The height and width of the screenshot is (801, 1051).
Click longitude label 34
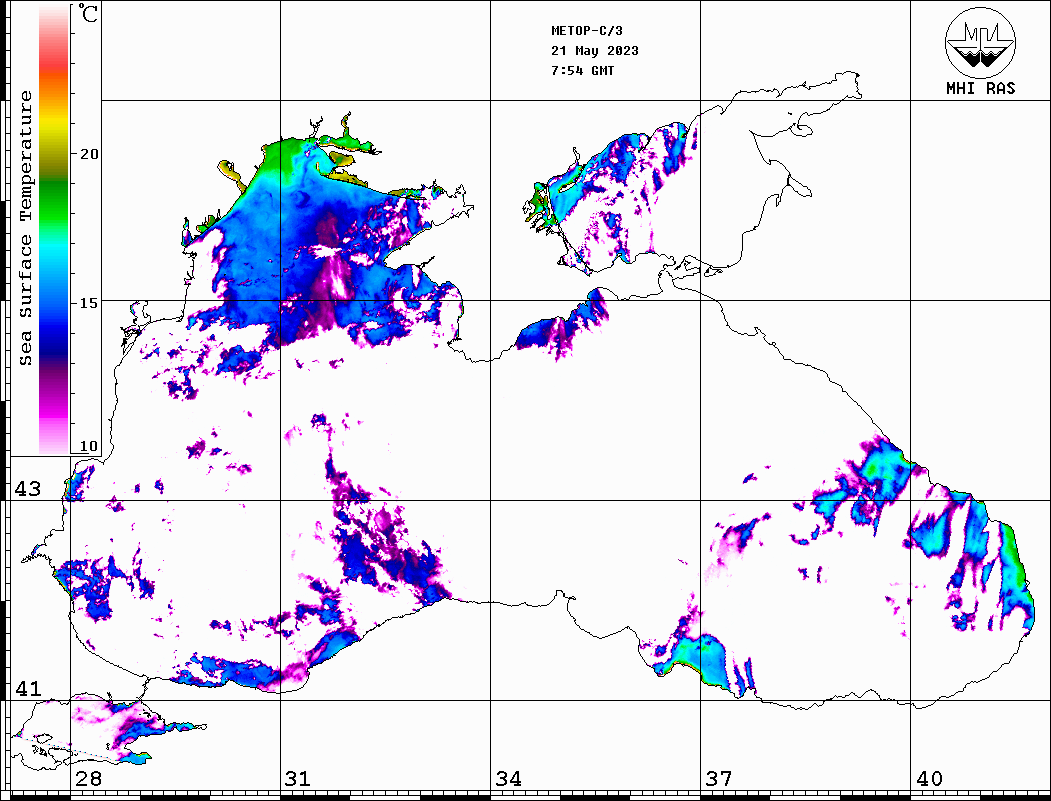[x=509, y=779]
